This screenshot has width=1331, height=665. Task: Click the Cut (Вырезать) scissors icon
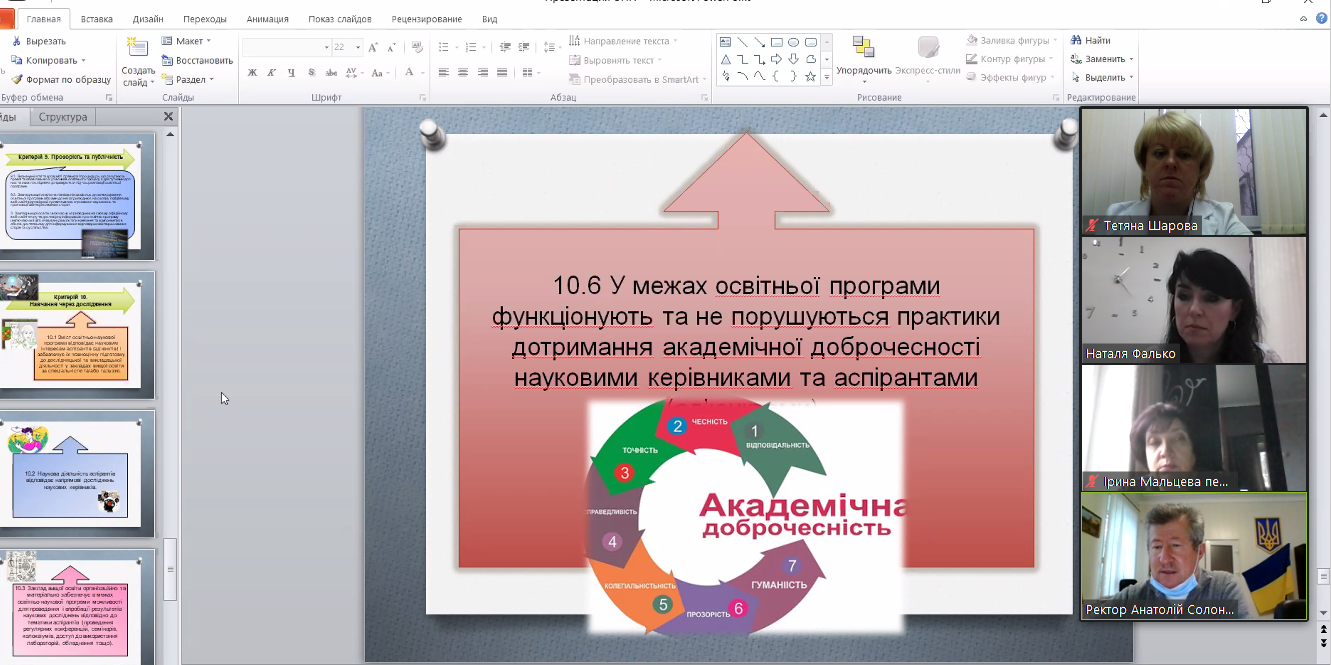coord(17,41)
